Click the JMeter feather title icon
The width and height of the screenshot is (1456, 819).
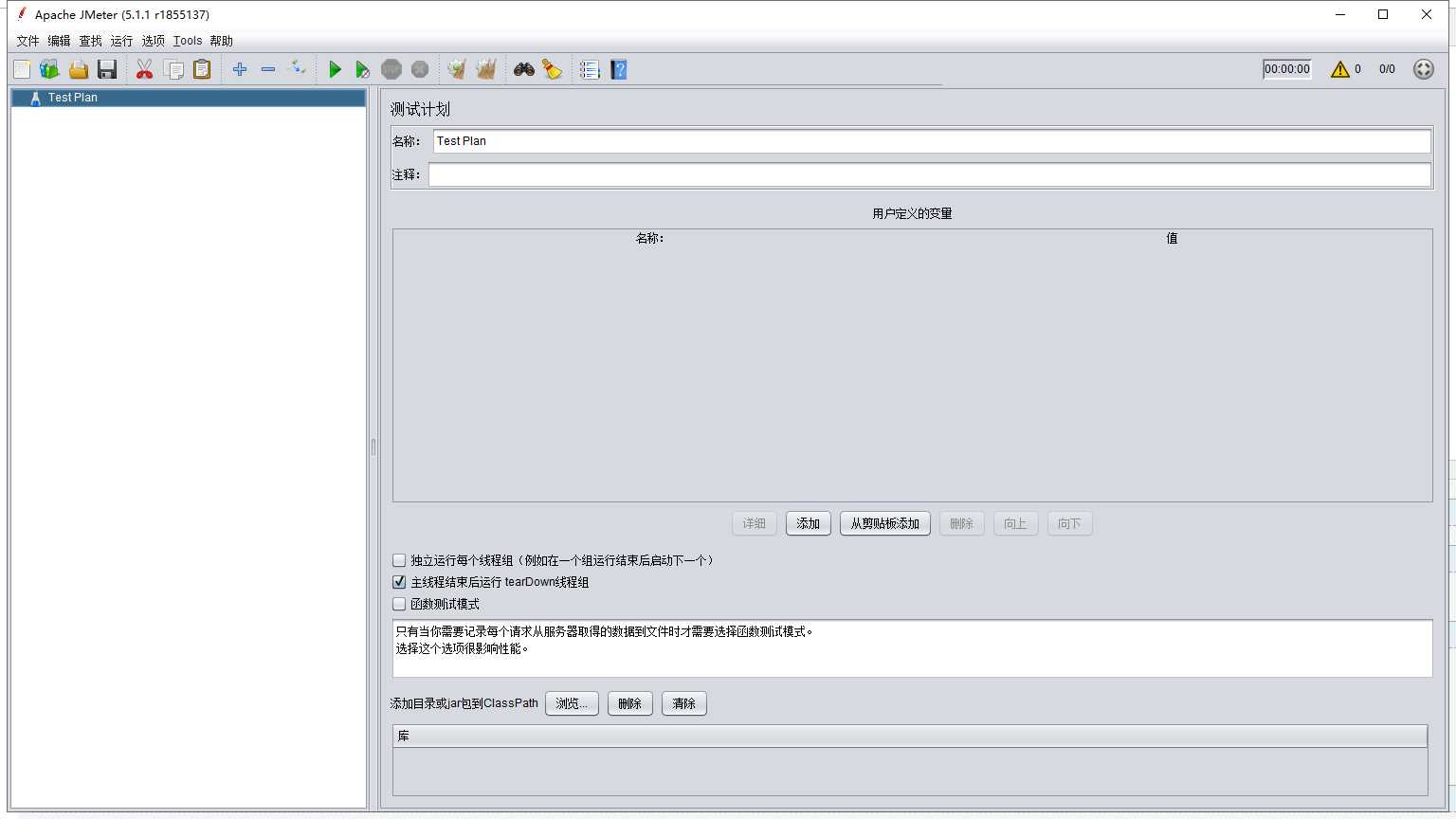tap(21, 14)
